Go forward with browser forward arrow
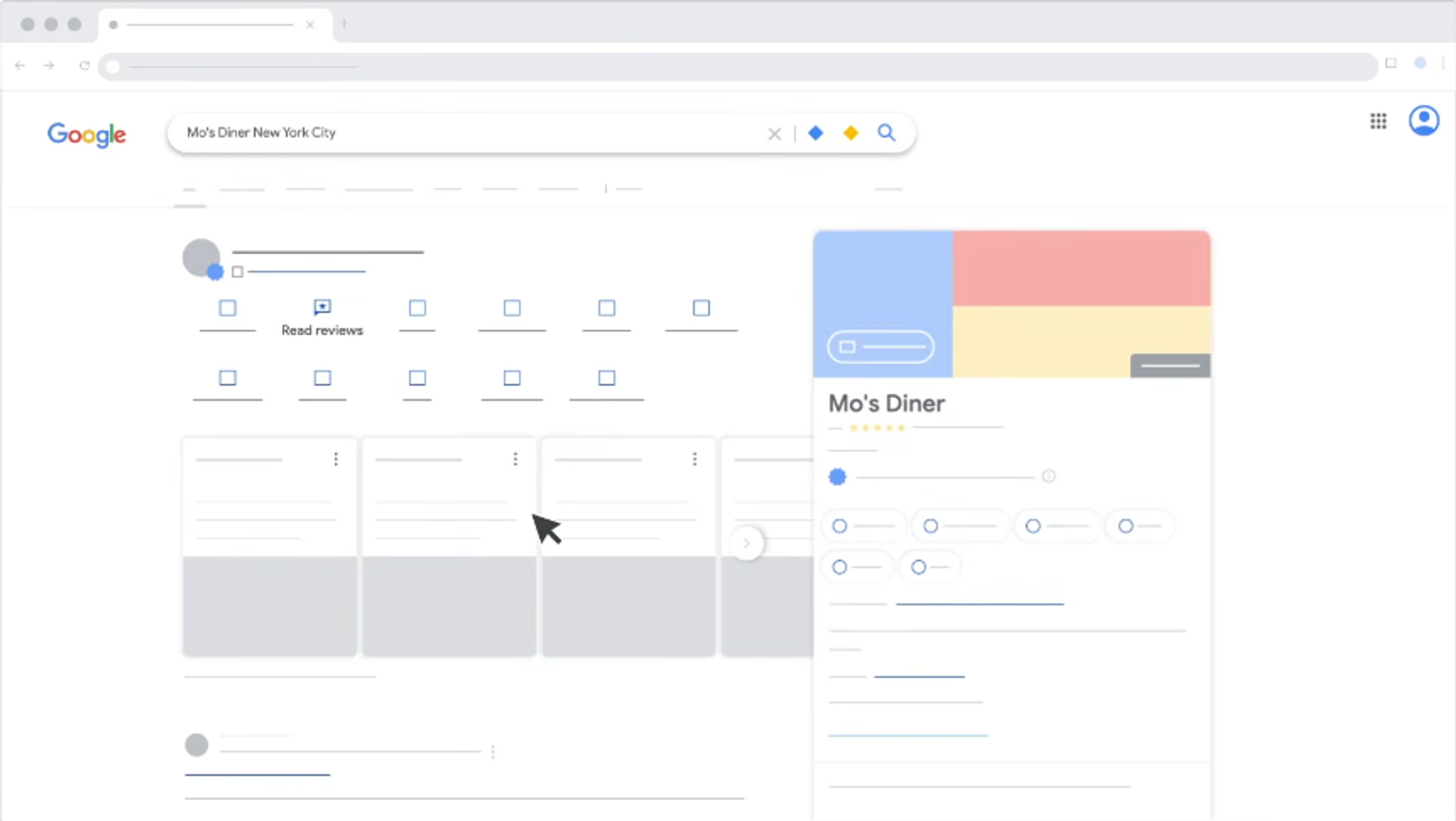The width and height of the screenshot is (1456, 821). [49, 66]
